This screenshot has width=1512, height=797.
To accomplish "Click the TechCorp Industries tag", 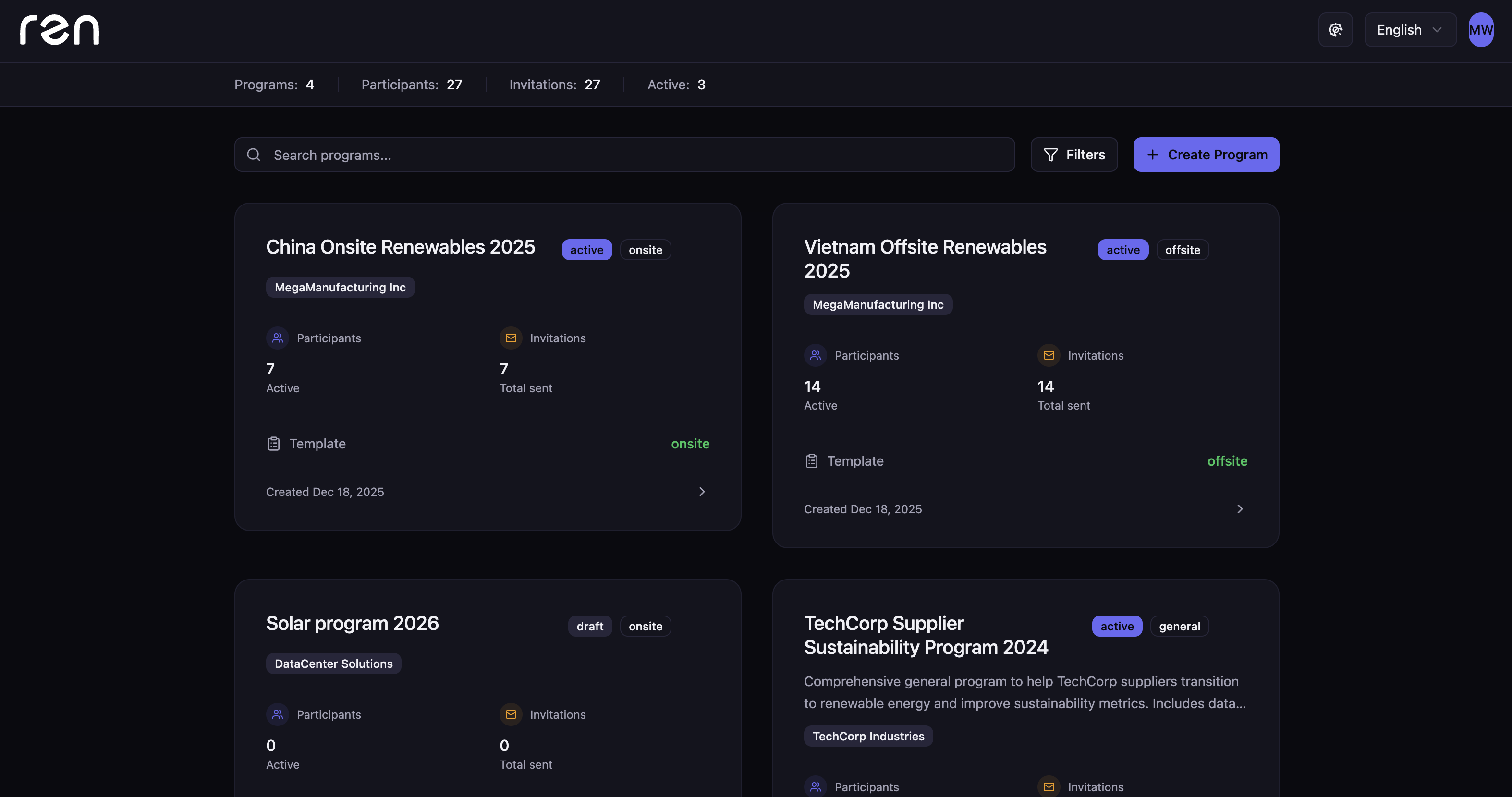I will (x=868, y=736).
